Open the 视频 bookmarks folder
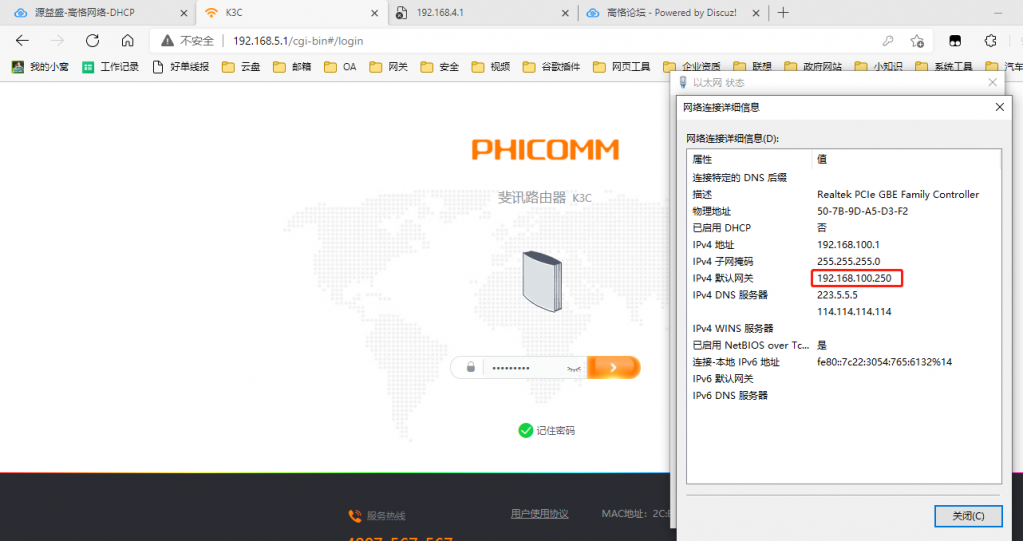Viewport: 1023px width, 541px height. click(x=491, y=67)
